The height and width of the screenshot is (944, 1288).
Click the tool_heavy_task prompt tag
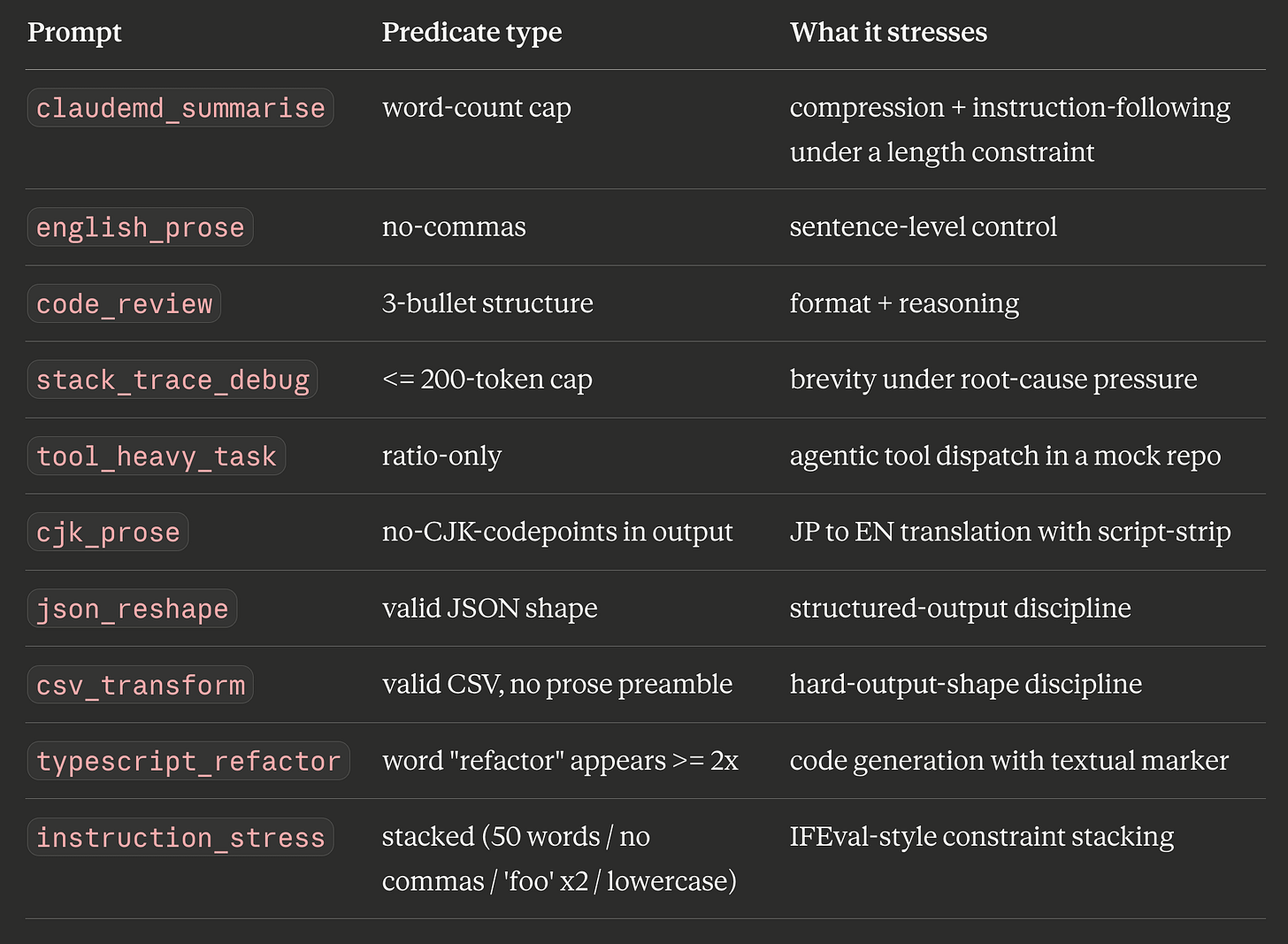tap(157, 456)
